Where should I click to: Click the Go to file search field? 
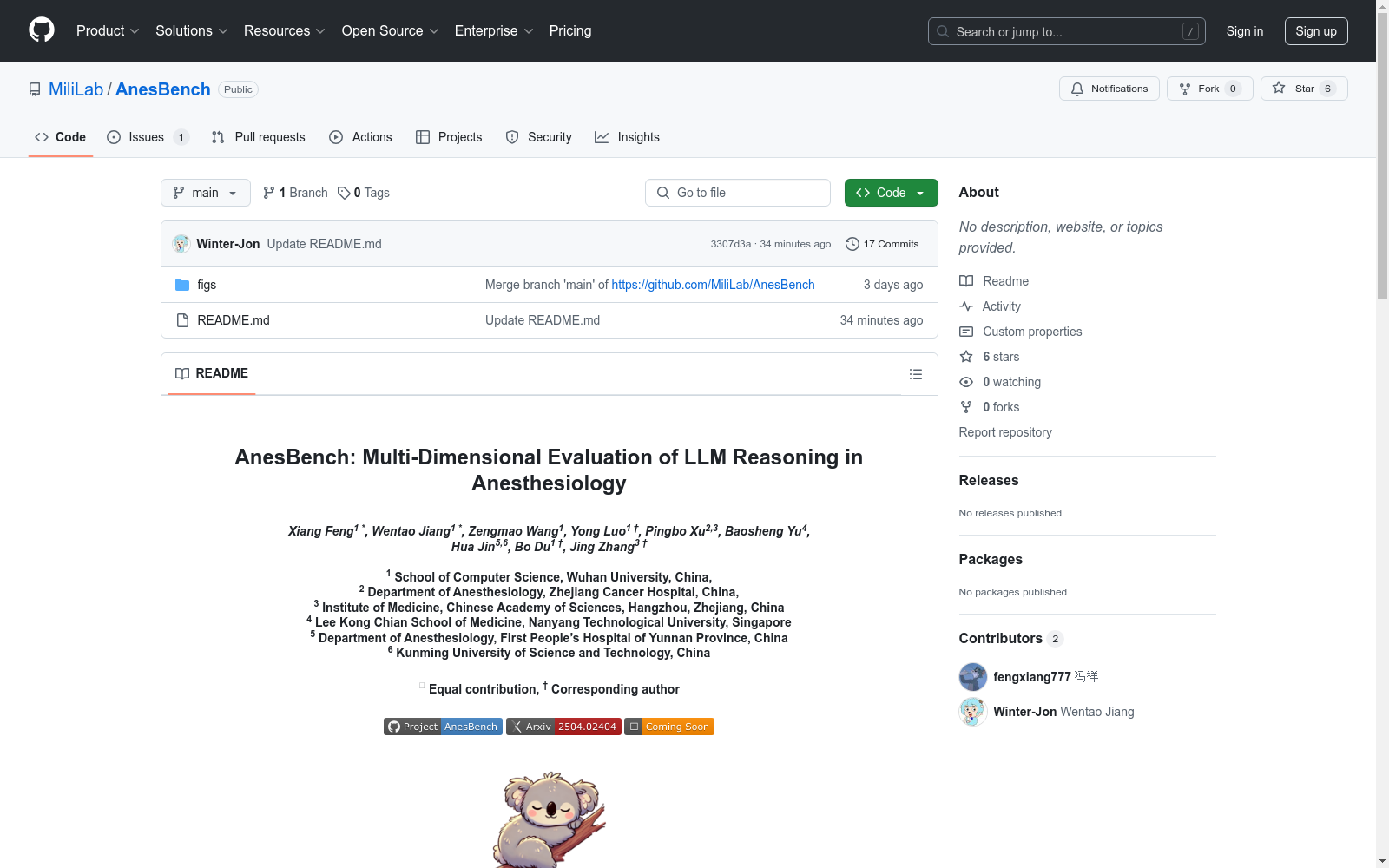pos(738,193)
